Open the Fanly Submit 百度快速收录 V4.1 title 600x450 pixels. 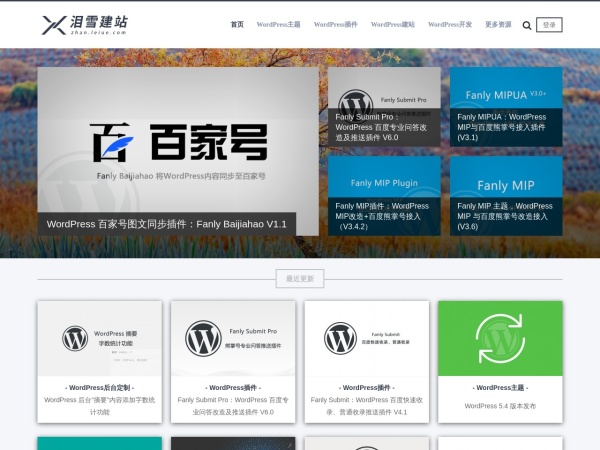coord(367,406)
